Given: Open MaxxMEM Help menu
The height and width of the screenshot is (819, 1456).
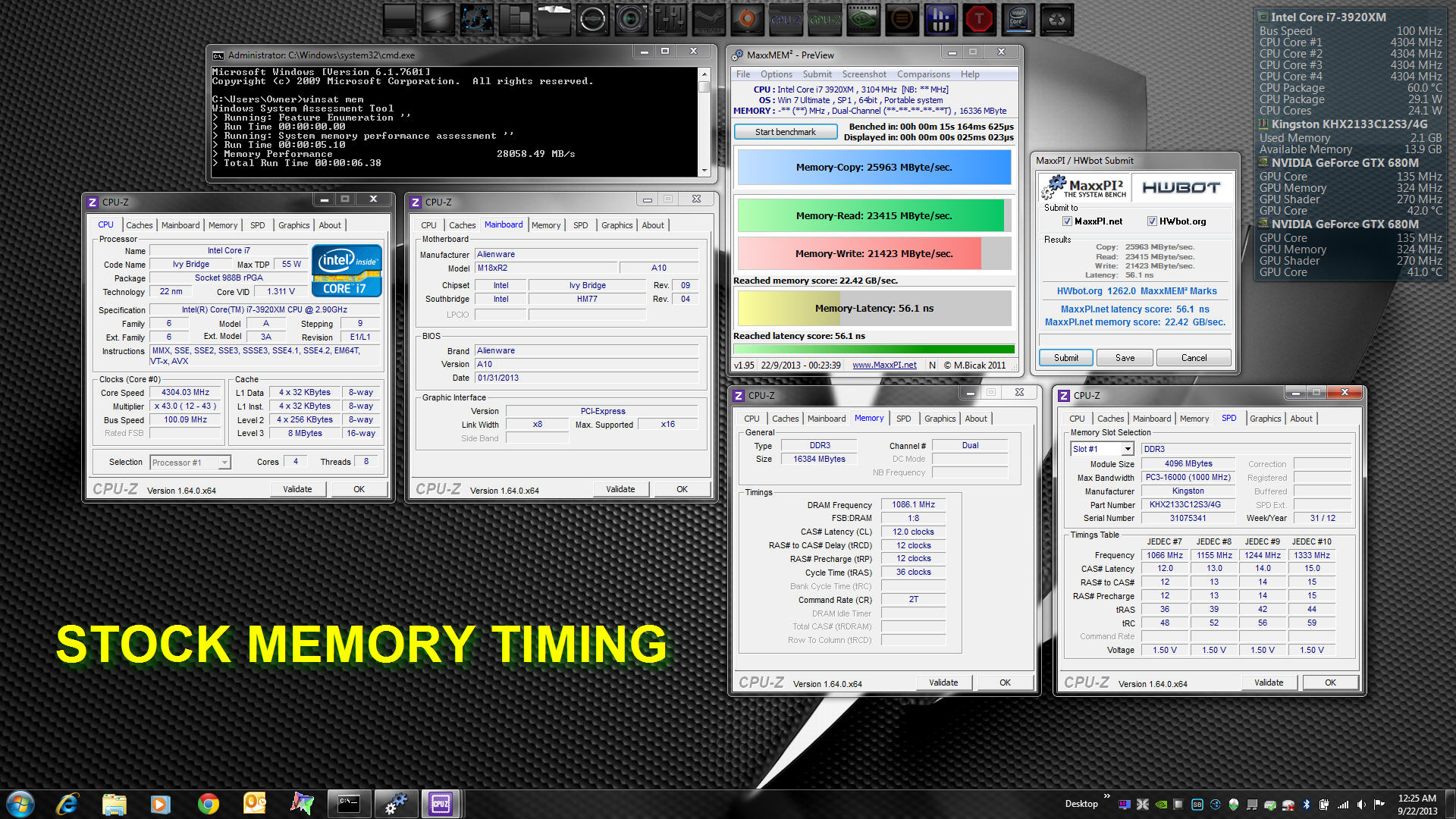Looking at the screenshot, I should (x=970, y=74).
